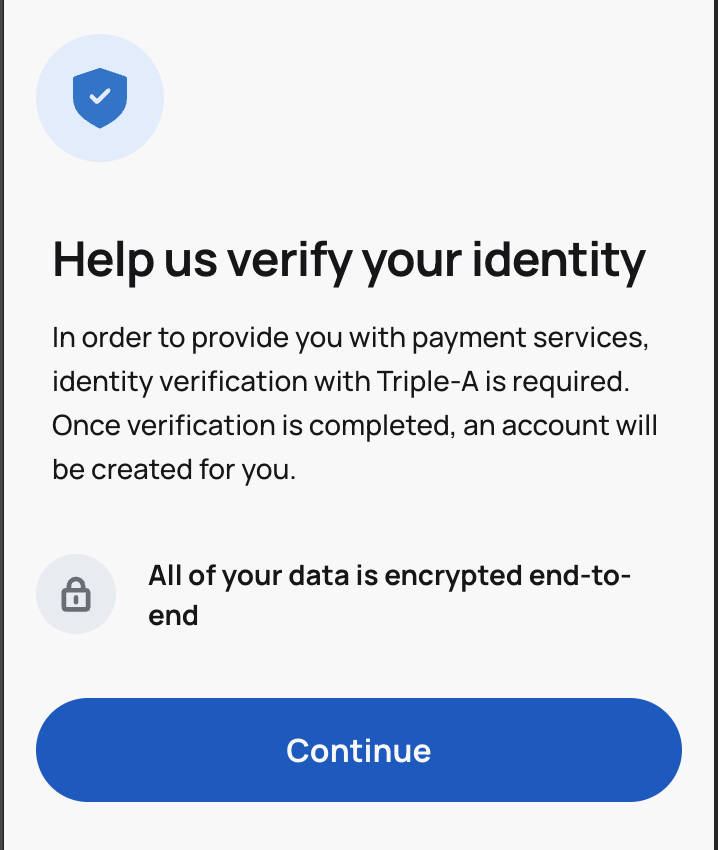This screenshot has width=718, height=850.
Task: Click the "All of your data is encrypted" notice
Action: click(x=389, y=595)
